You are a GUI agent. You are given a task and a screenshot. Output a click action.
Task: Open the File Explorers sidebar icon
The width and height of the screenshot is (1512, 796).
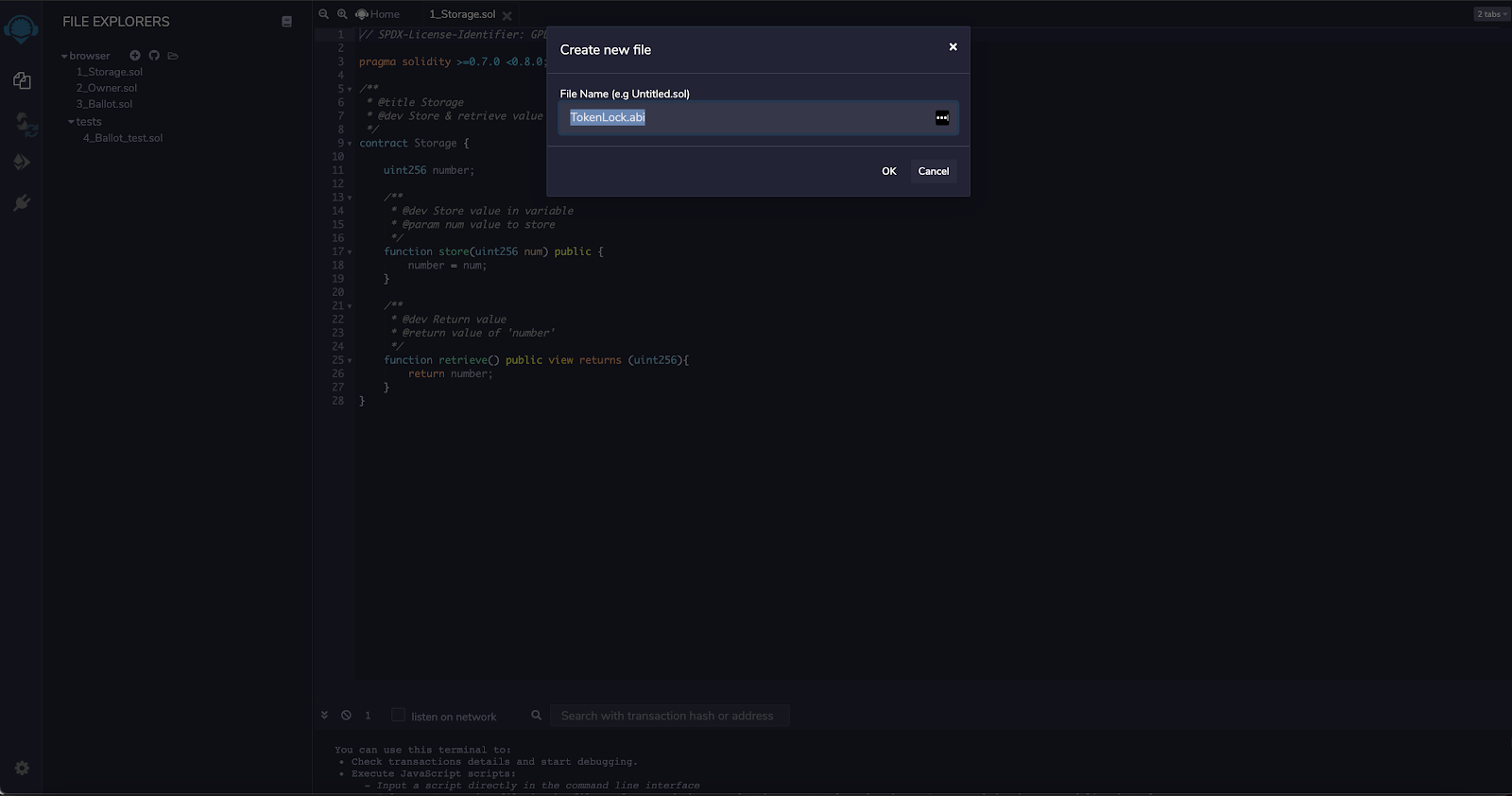coord(22,81)
